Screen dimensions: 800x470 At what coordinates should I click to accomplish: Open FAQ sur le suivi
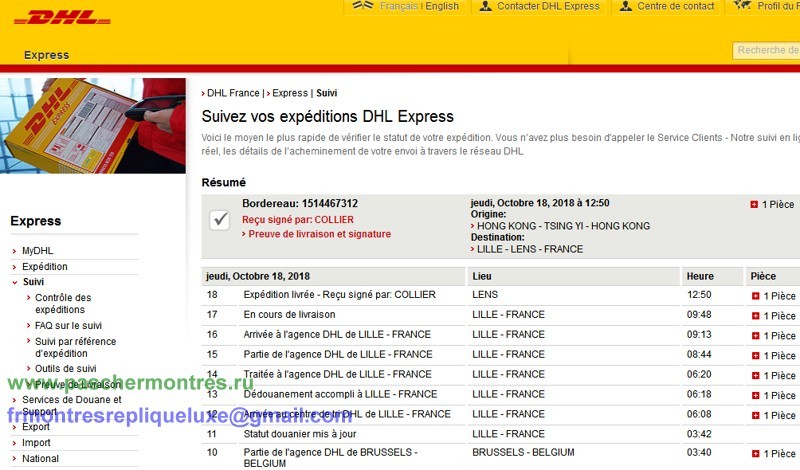click(x=68, y=326)
